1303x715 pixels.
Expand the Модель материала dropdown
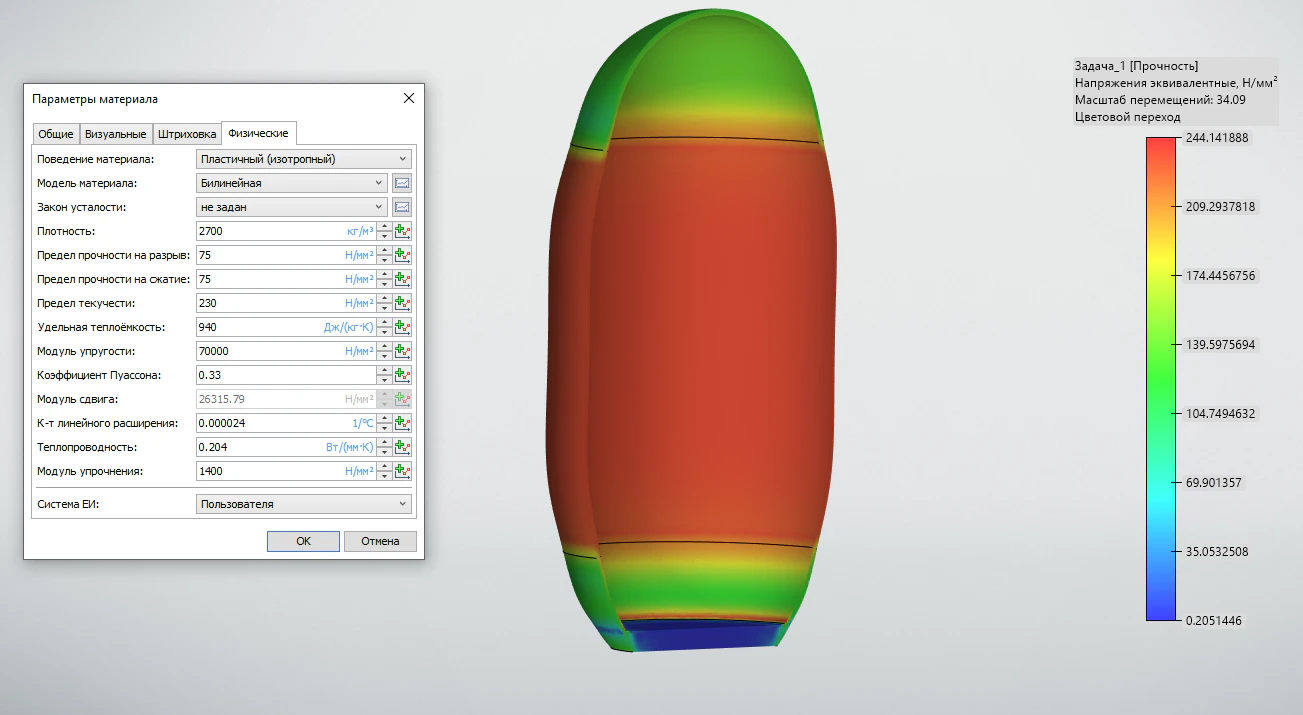(292, 183)
